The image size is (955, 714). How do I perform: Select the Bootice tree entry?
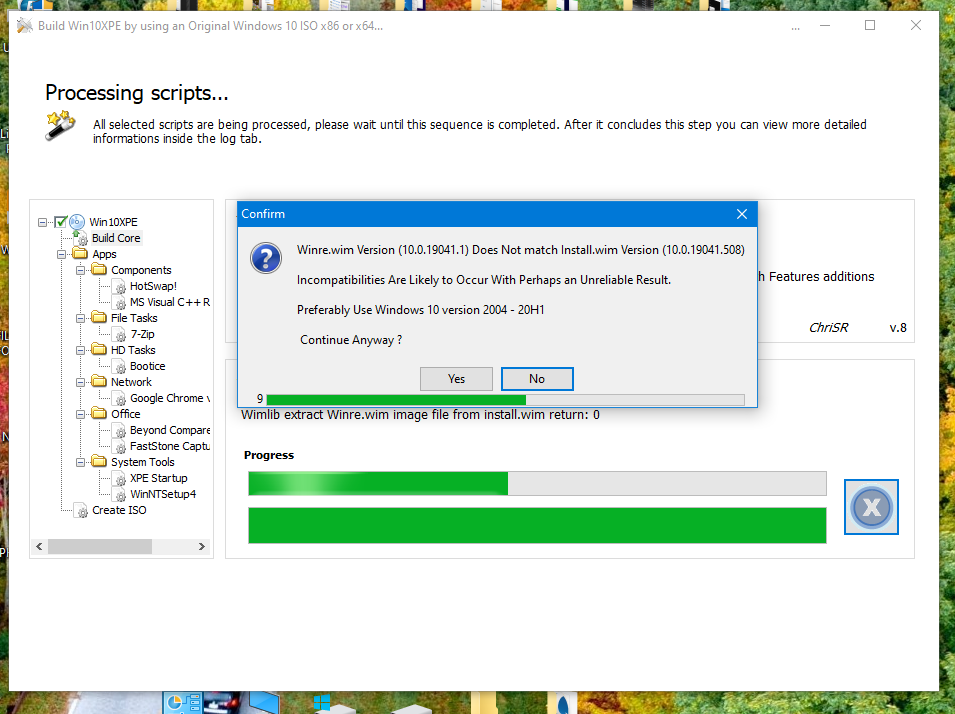[147, 366]
